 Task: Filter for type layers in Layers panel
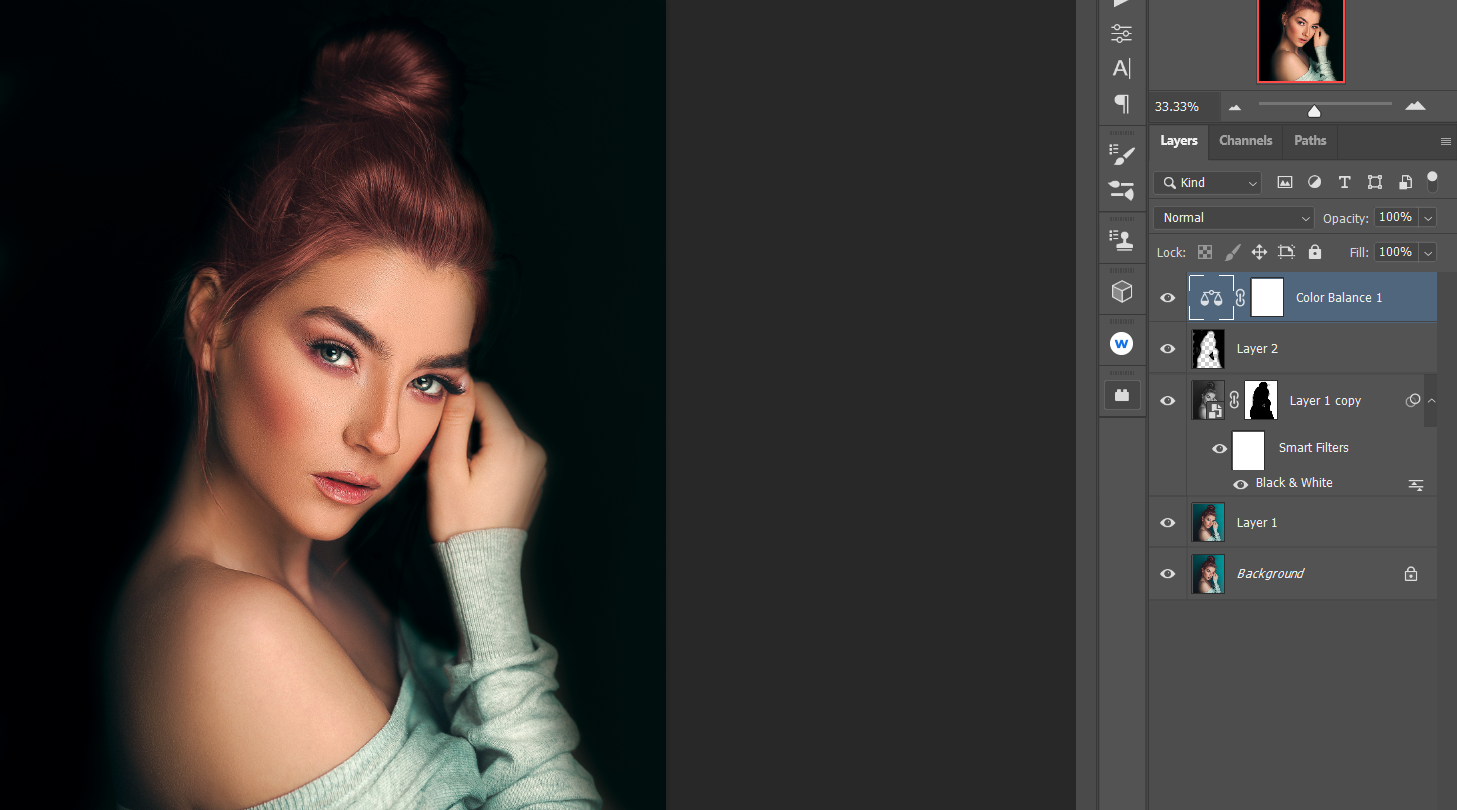(x=1344, y=182)
